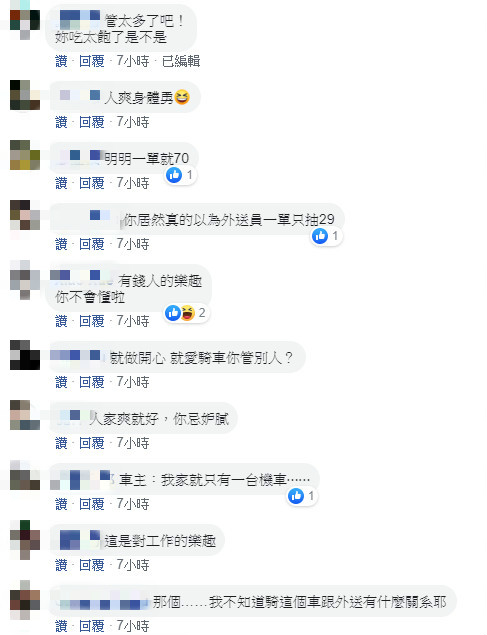Screen dimensions: 487x635
Task: Reply to the 你居然真的以為 comment
Action: [92, 244]
